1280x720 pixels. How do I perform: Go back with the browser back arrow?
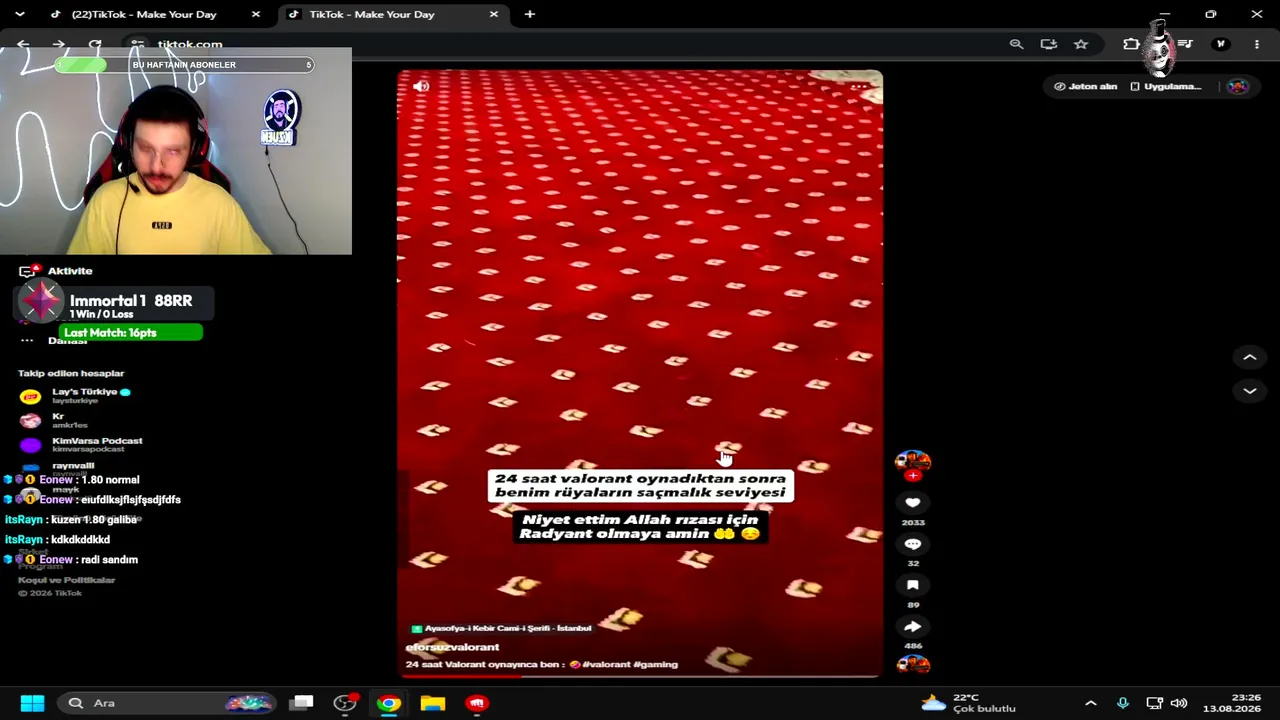[23, 44]
